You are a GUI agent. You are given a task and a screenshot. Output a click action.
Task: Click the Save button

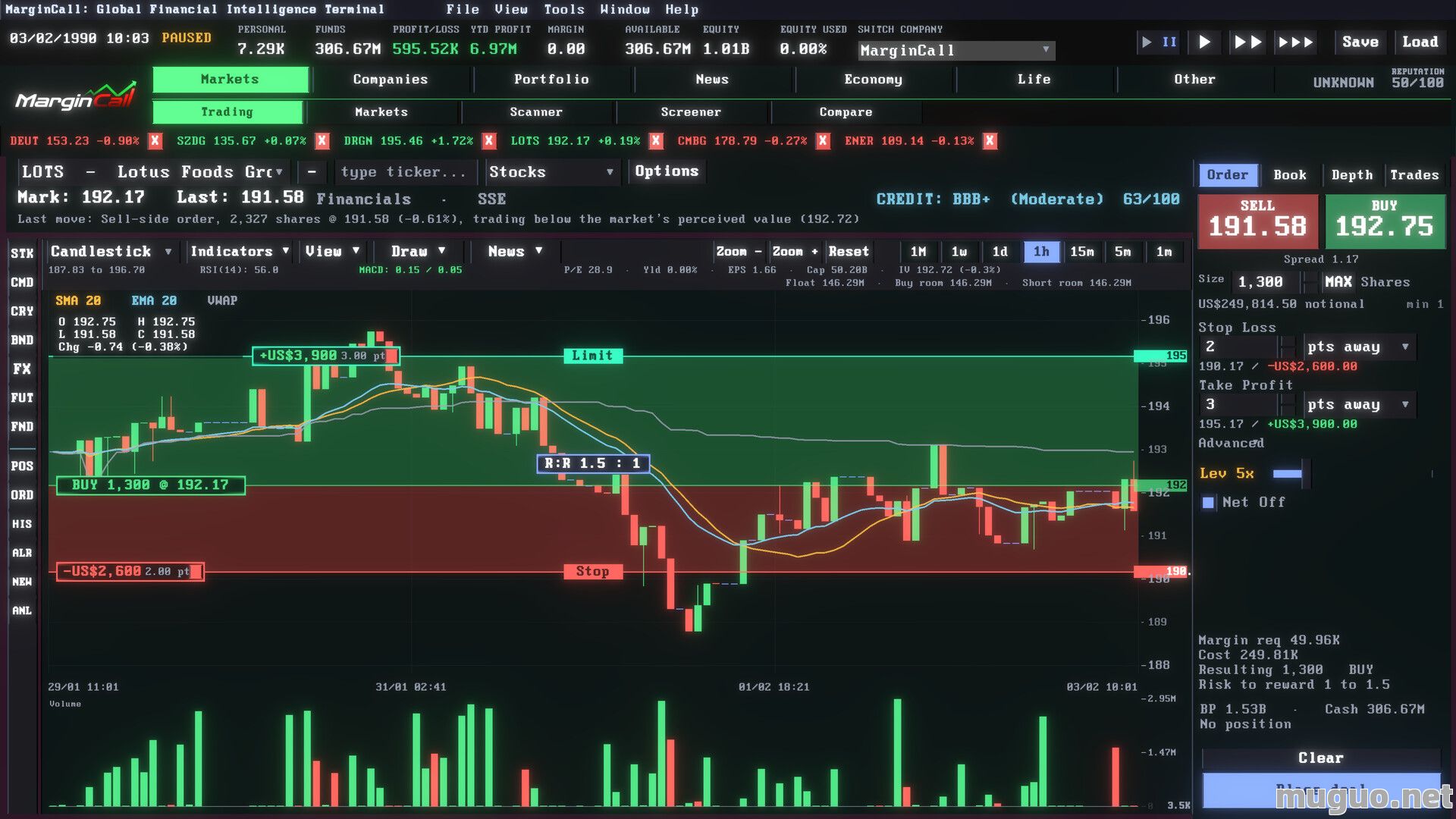click(x=1360, y=42)
